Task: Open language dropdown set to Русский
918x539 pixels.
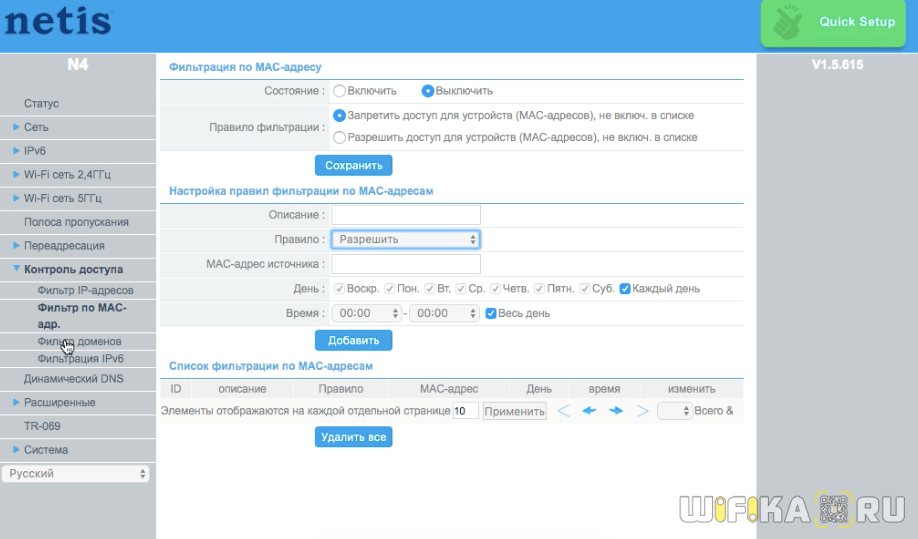Action: tap(76, 474)
